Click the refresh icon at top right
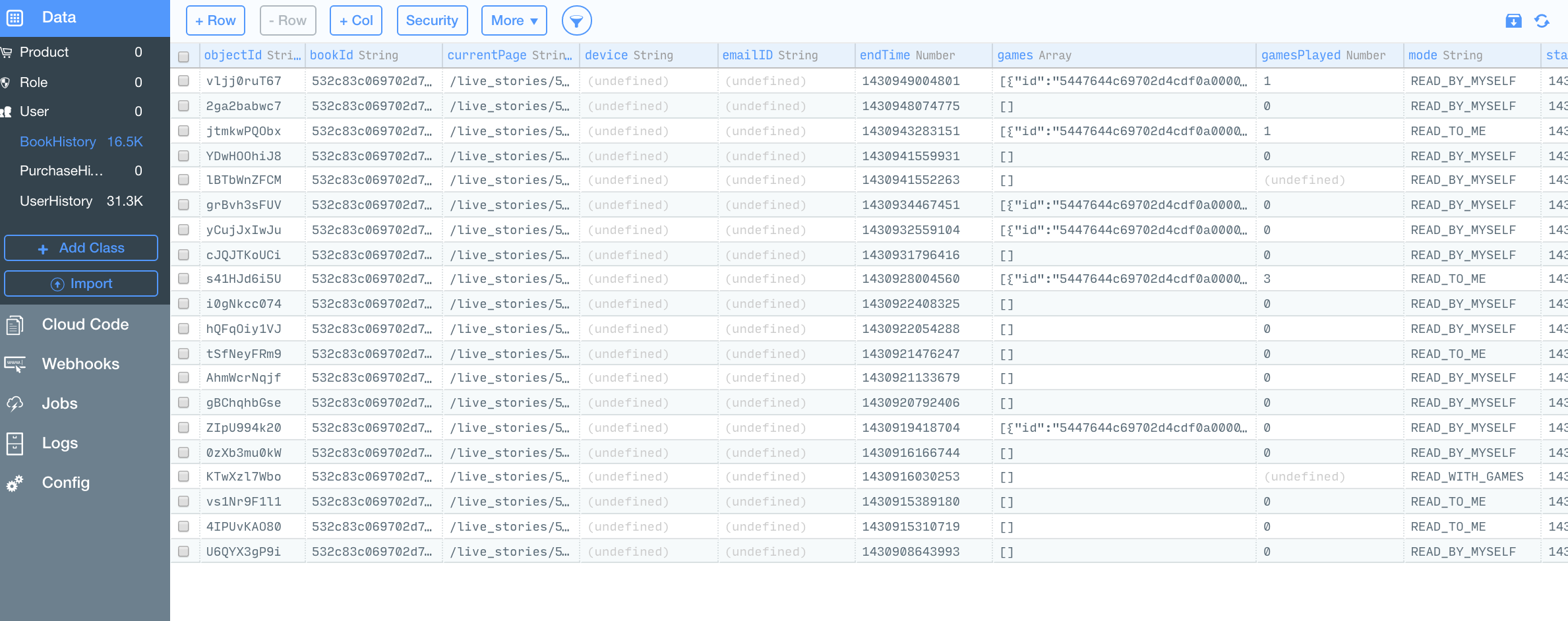Viewport: 1568px width, 621px height. (1542, 21)
